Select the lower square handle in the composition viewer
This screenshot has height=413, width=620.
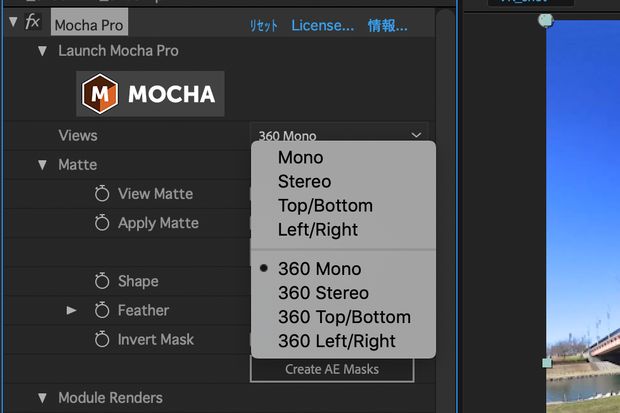coord(547,362)
